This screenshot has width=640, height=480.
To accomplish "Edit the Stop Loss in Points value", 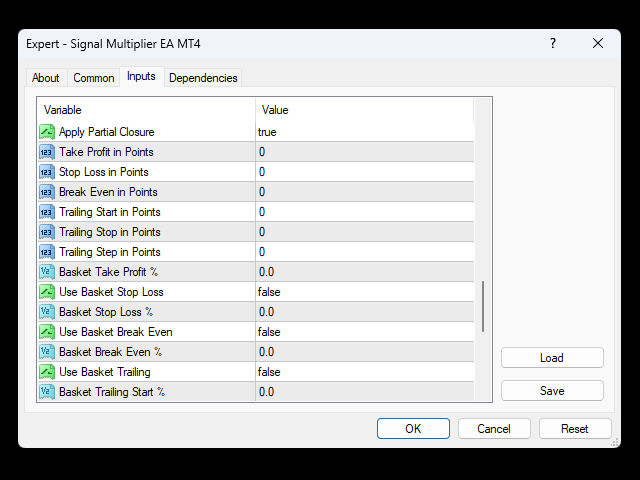I will [365, 172].
